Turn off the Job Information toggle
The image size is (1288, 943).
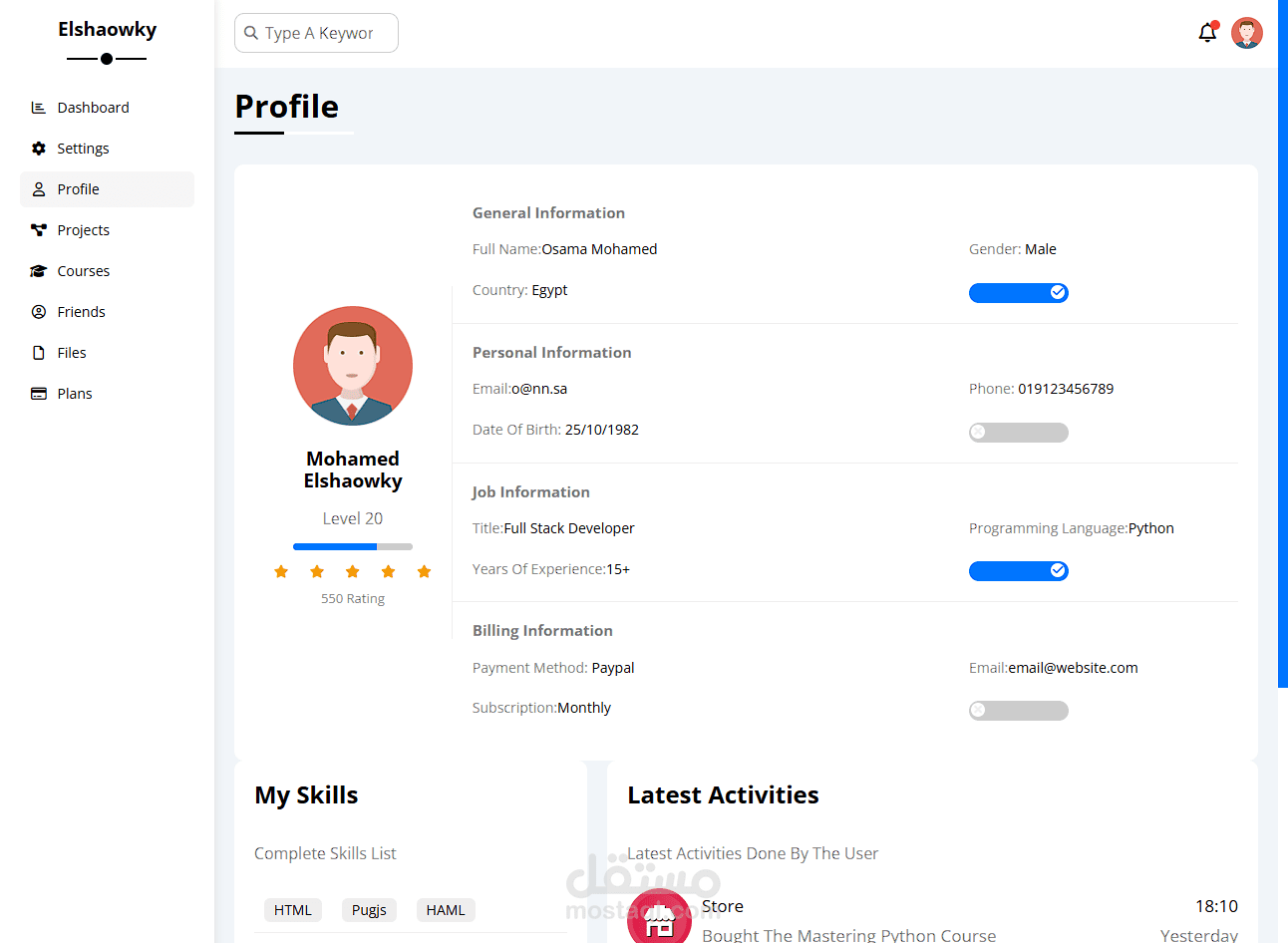[1018, 570]
